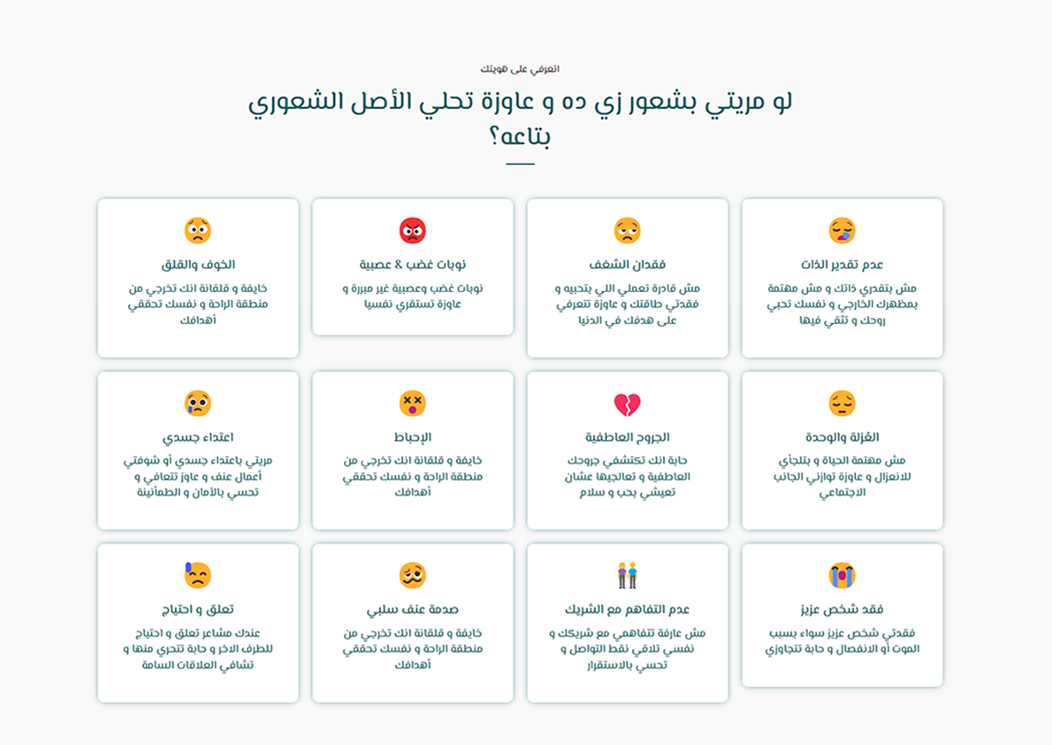Click the pensive emoji above العُزلة والوحدة
Screen dimensions: 1052x745
point(842,404)
